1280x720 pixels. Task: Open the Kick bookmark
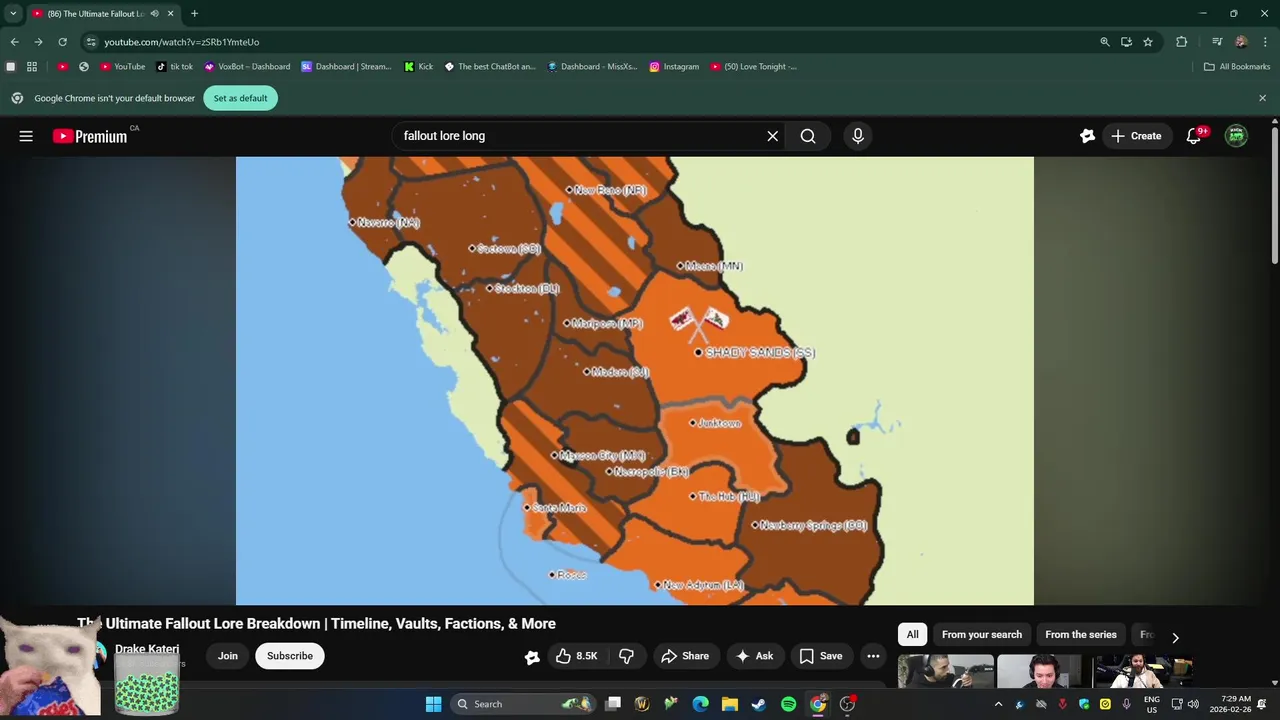(x=418, y=67)
